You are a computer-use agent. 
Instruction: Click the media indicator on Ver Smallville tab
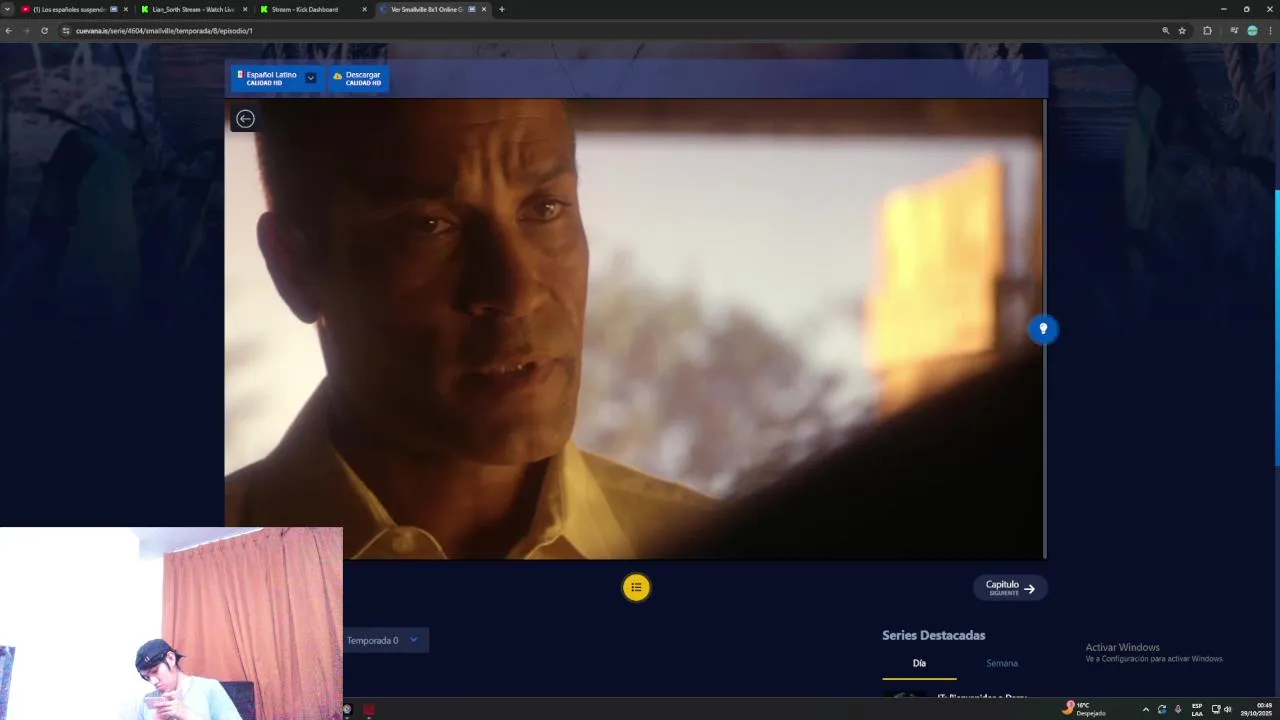(x=471, y=9)
